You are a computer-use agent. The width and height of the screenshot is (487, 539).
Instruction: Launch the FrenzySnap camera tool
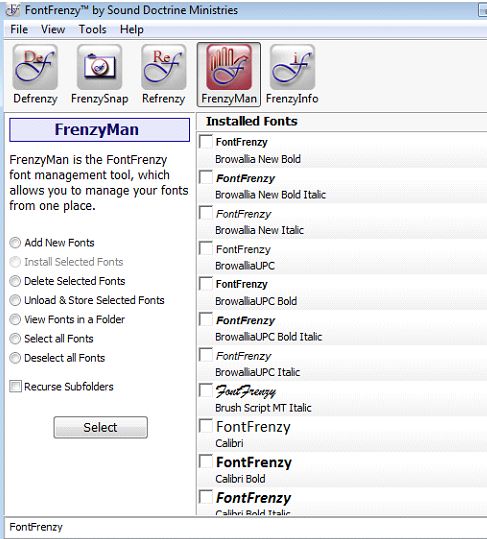pyautogui.click(x=99, y=74)
